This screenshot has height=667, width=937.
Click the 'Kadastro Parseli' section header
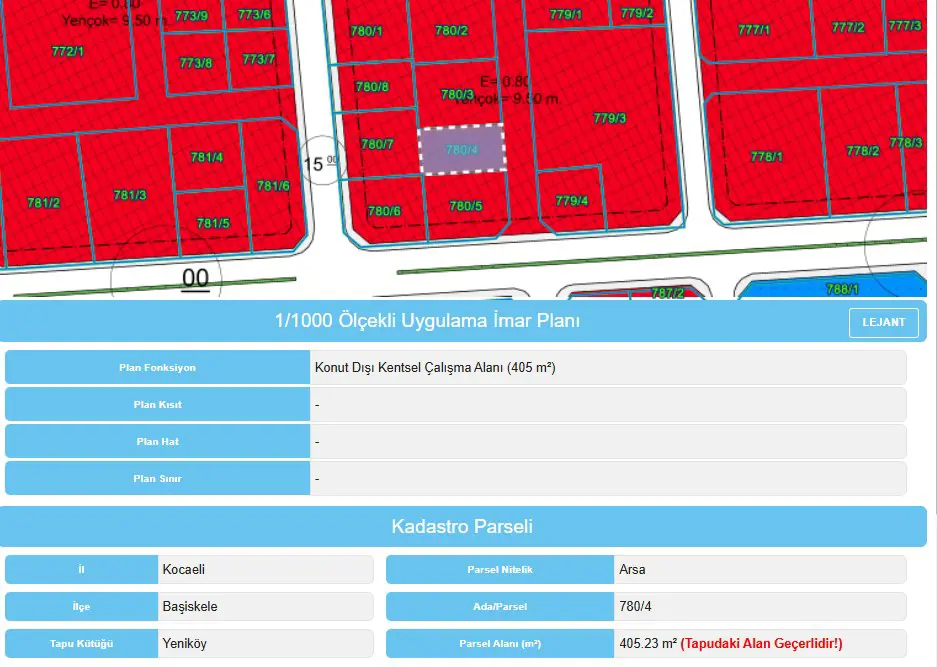[x=462, y=527]
